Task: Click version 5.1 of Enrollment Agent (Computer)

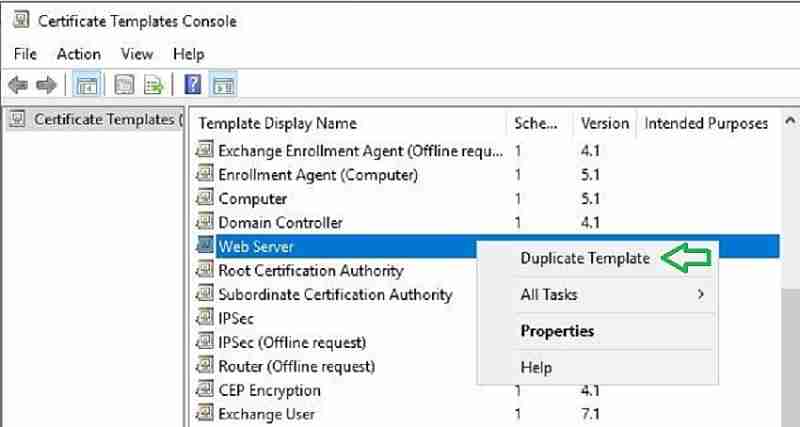Action: click(590, 174)
